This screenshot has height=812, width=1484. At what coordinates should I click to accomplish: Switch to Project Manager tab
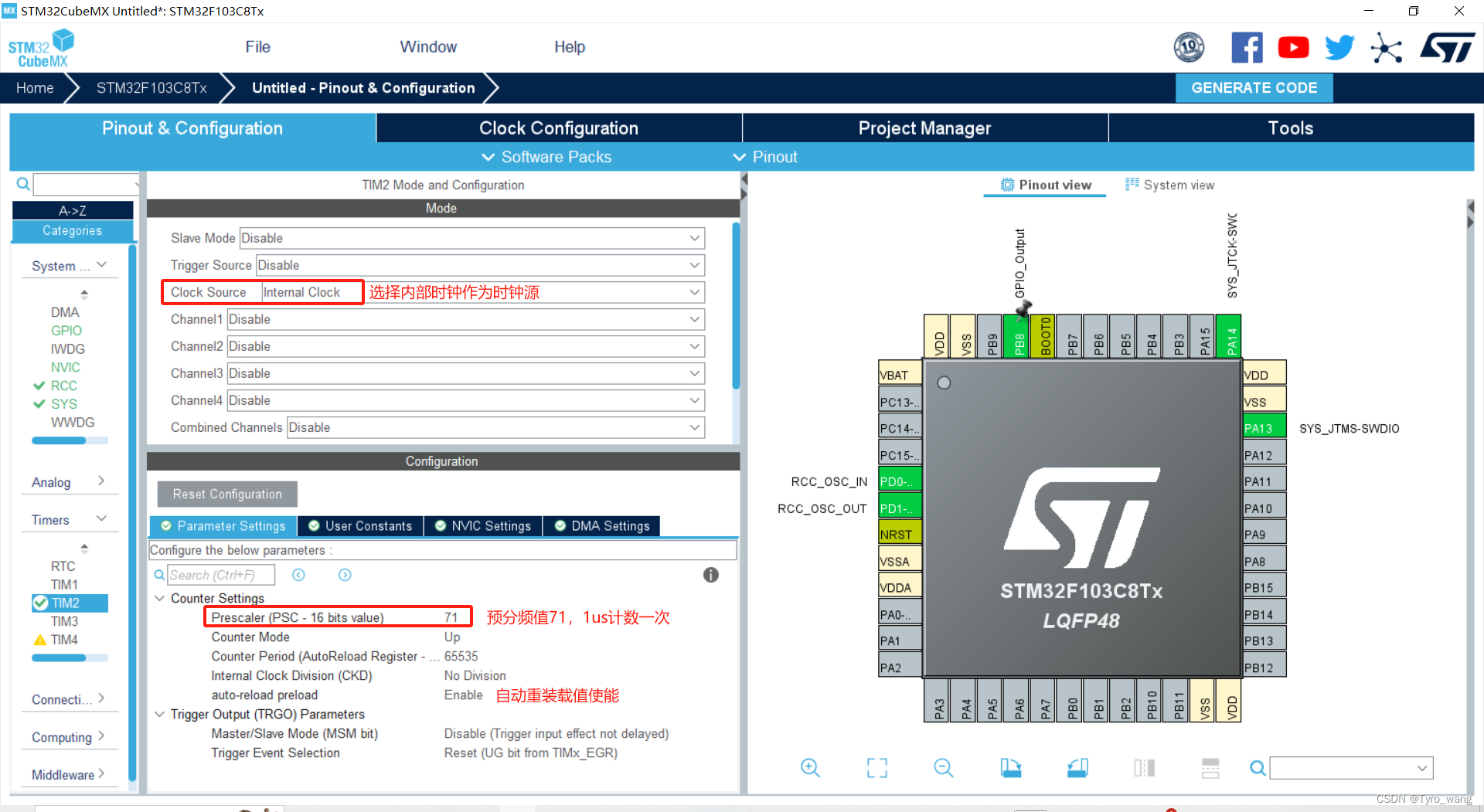[924, 128]
